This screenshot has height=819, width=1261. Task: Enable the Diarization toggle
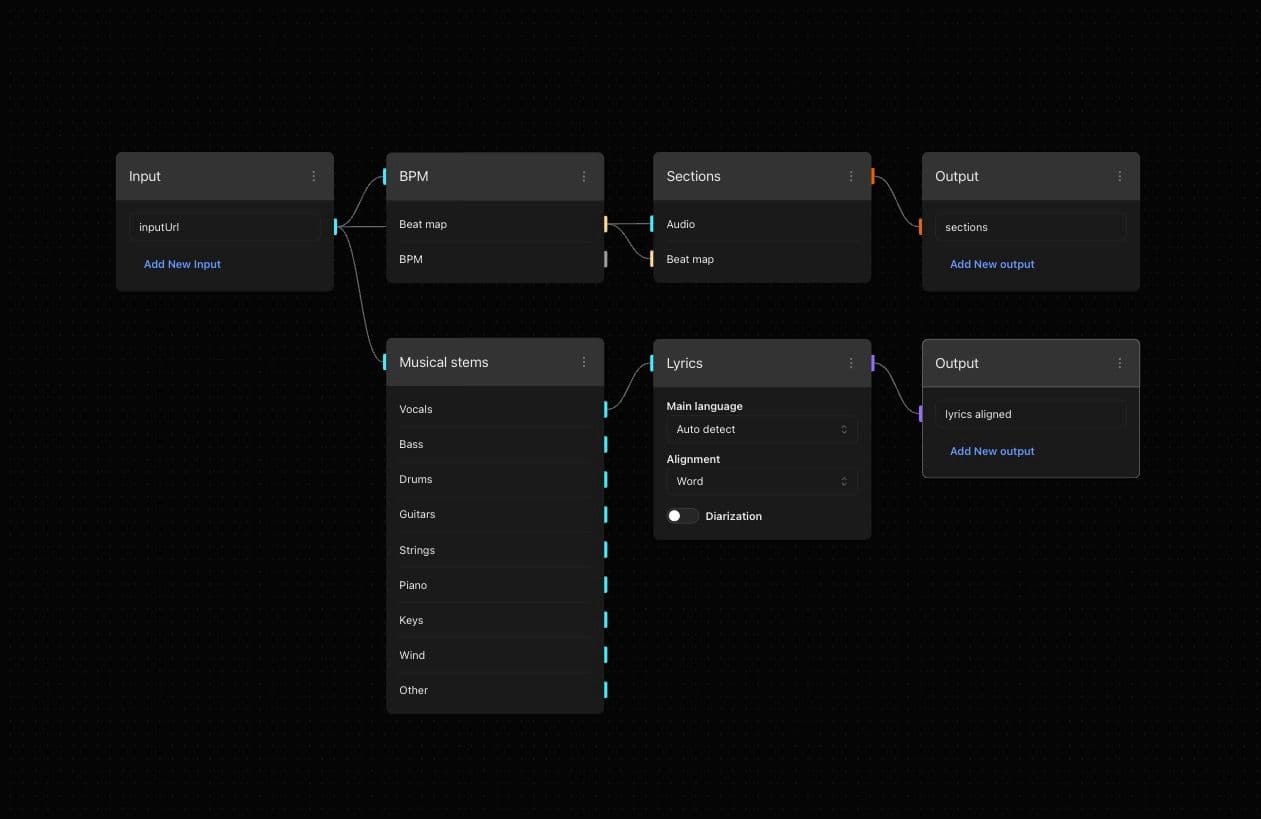click(x=683, y=516)
